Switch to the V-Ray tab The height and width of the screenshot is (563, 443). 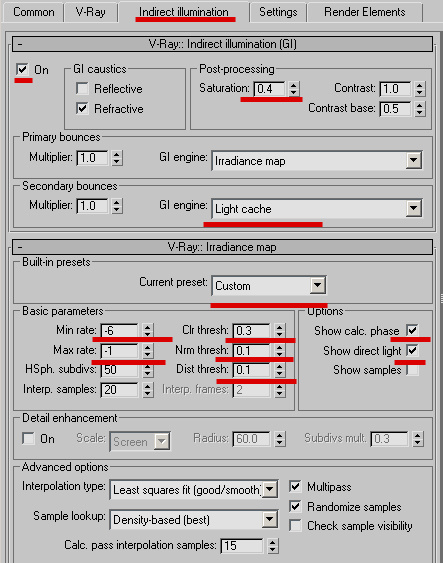pyautogui.click(x=90, y=12)
